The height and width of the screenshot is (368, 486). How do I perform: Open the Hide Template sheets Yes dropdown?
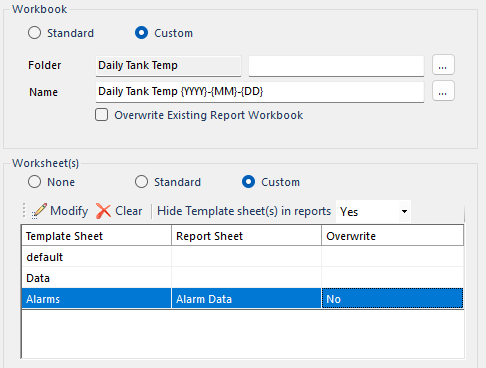(x=373, y=211)
